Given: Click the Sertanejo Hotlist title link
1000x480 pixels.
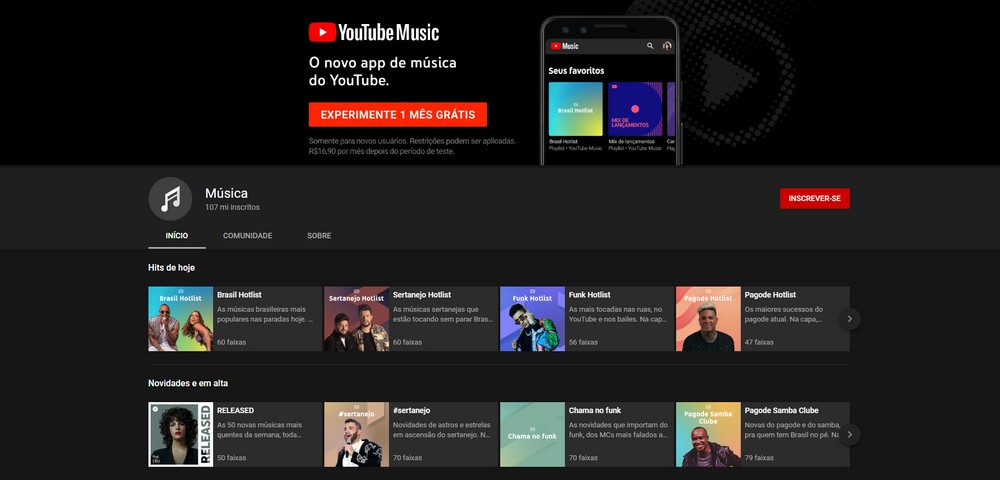Looking at the screenshot, I should tap(422, 295).
